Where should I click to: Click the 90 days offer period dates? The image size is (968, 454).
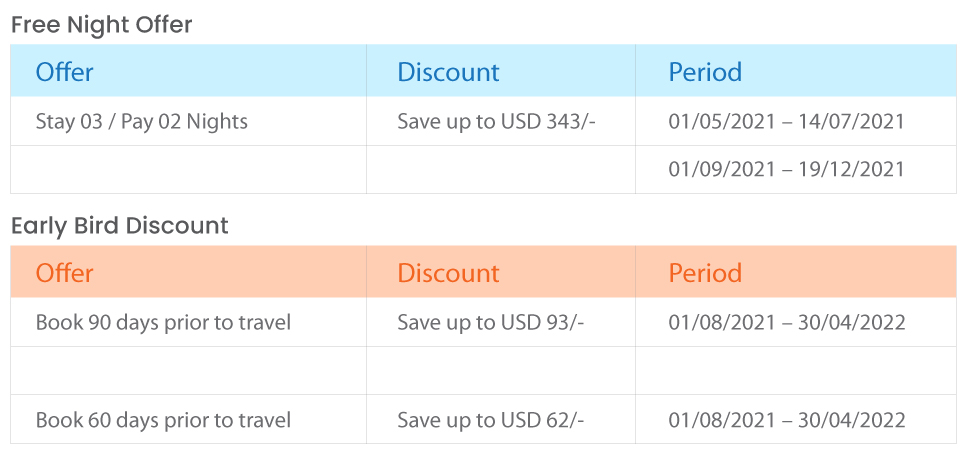[x=787, y=322]
